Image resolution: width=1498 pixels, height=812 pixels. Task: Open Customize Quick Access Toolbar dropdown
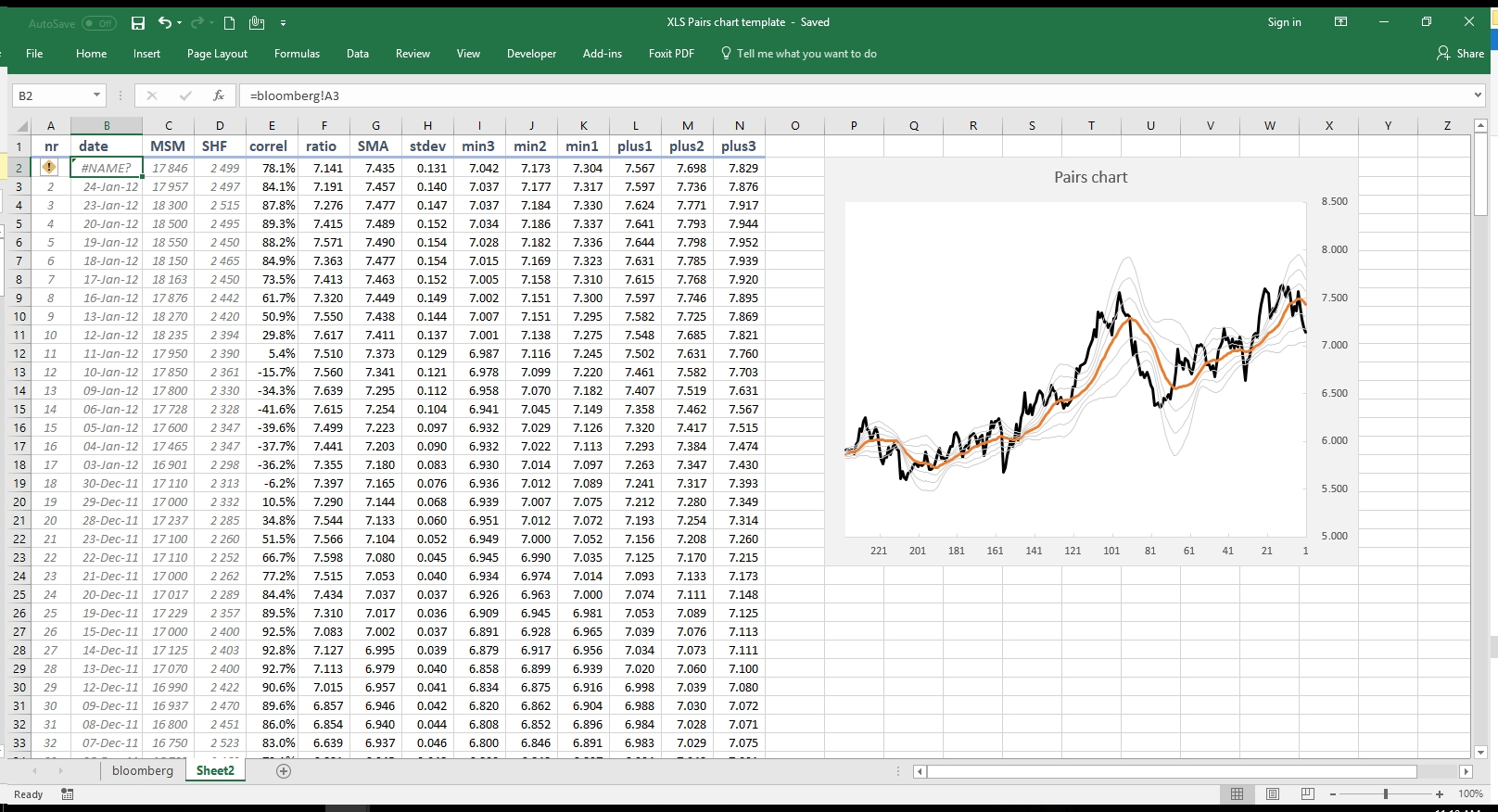coord(283,23)
